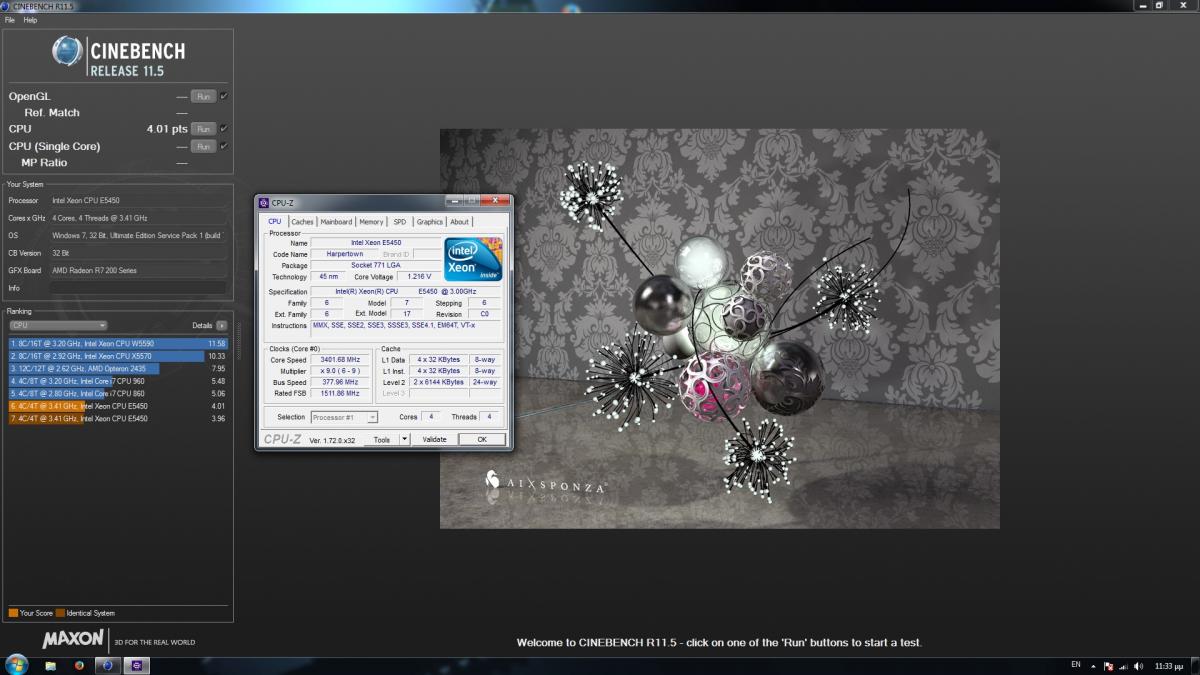Screen dimensions: 1200x675
Task: Click the CPU-Z title bar icon
Action: 264,202
